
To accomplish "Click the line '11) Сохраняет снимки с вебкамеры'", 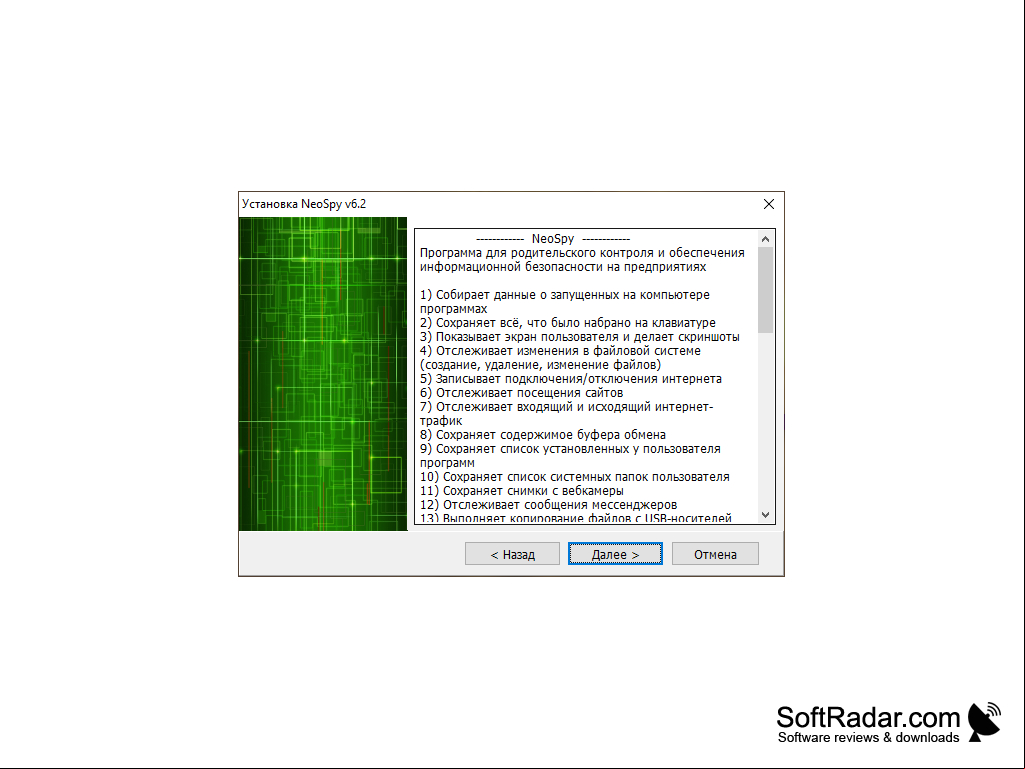I will tap(522, 491).
